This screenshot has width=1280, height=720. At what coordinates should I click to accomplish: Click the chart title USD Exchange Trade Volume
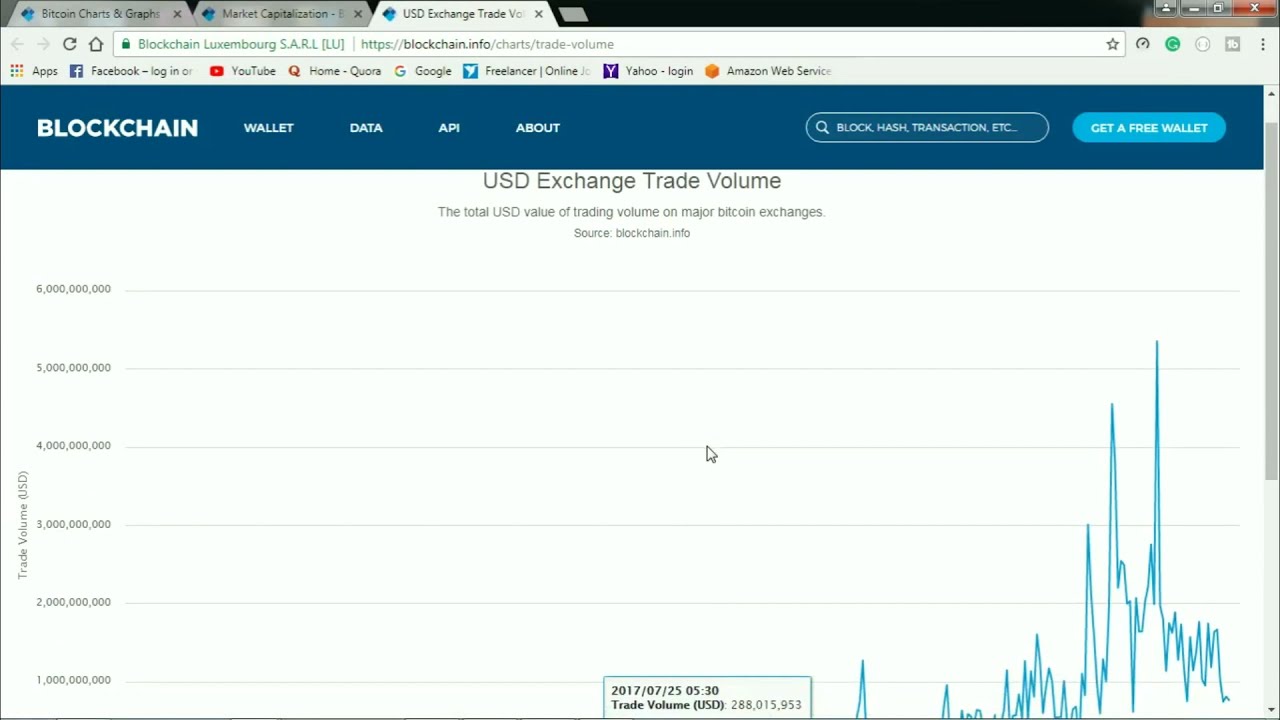pos(632,181)
